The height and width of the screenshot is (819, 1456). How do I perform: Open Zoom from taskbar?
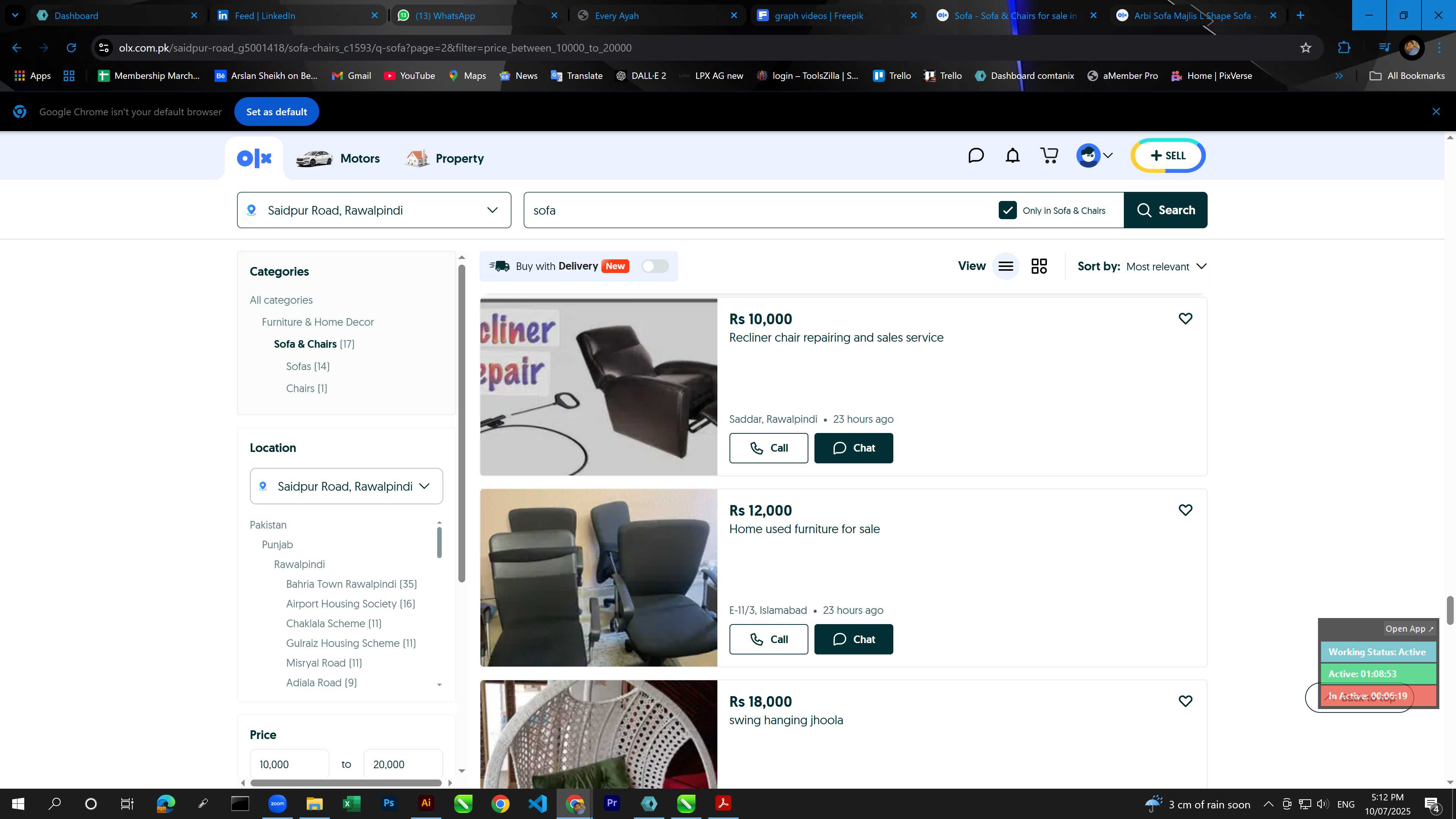278,803
